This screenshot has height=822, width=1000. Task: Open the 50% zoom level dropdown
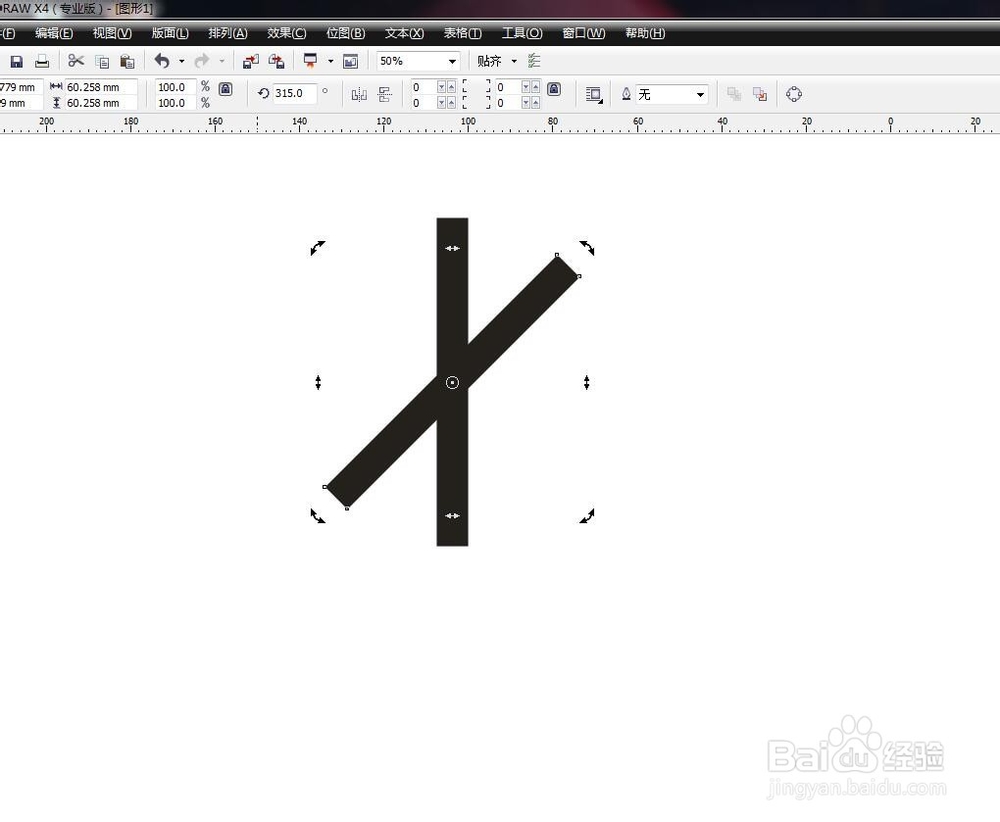pos(452,61)
